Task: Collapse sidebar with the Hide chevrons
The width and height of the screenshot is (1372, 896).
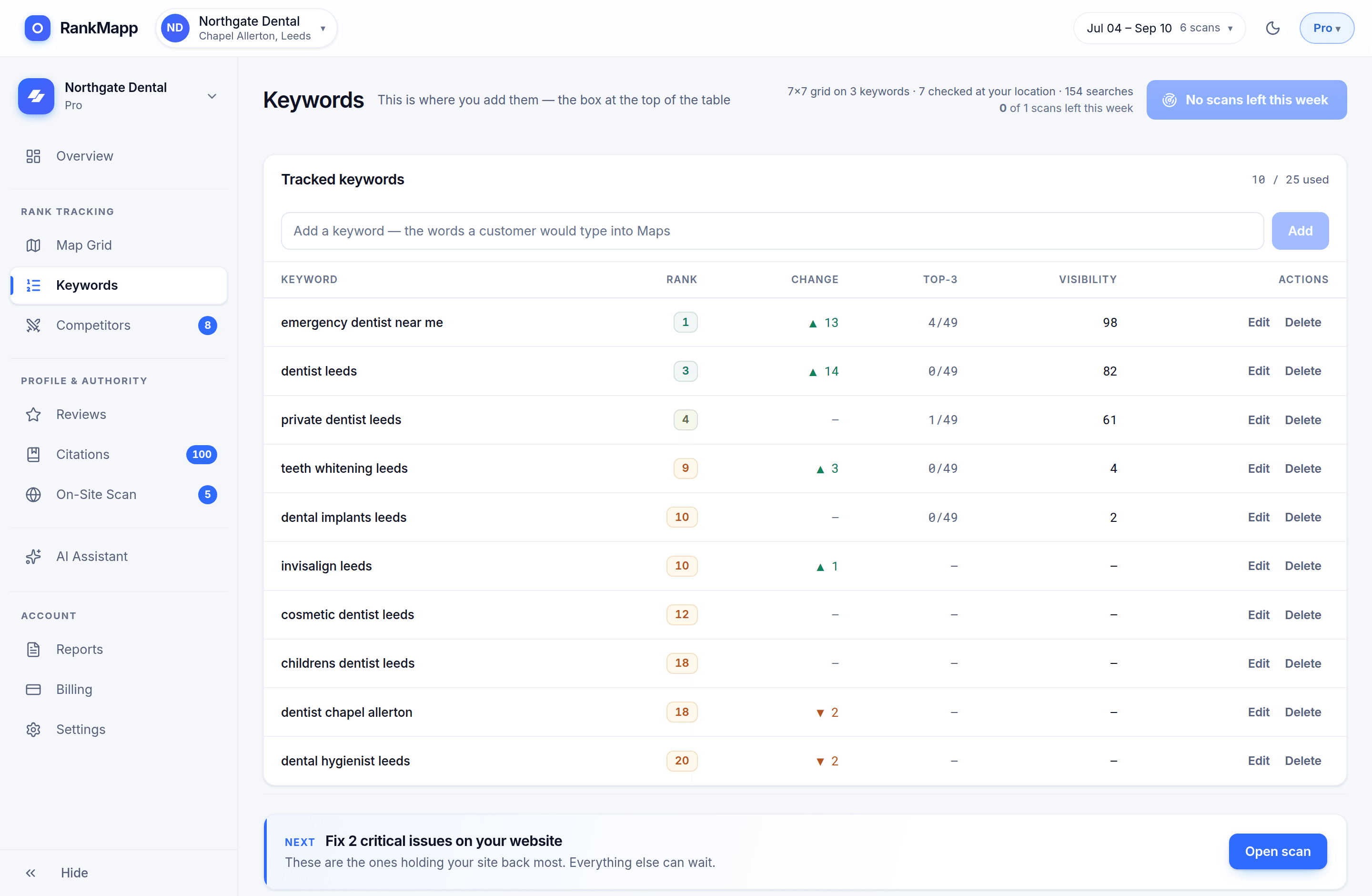Action: click(30, 873)
